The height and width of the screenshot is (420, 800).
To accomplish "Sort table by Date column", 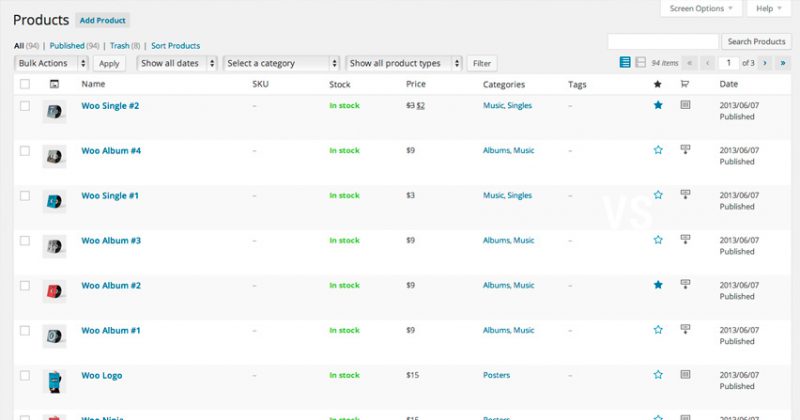I will (729, 84).
